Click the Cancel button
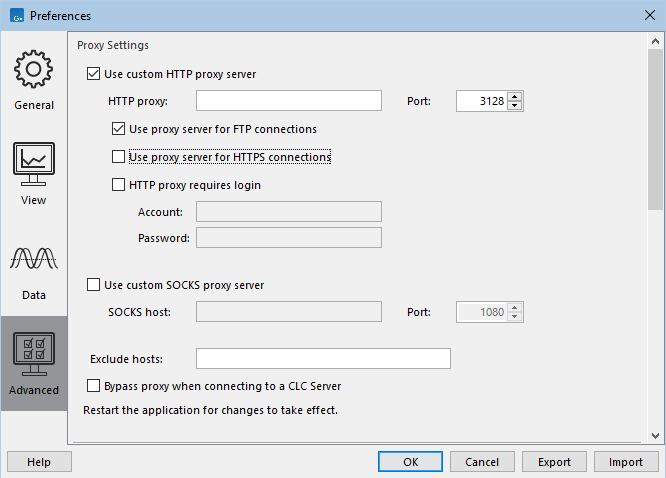The height and width of the screenshot is (478, 666). pos(482,462)
